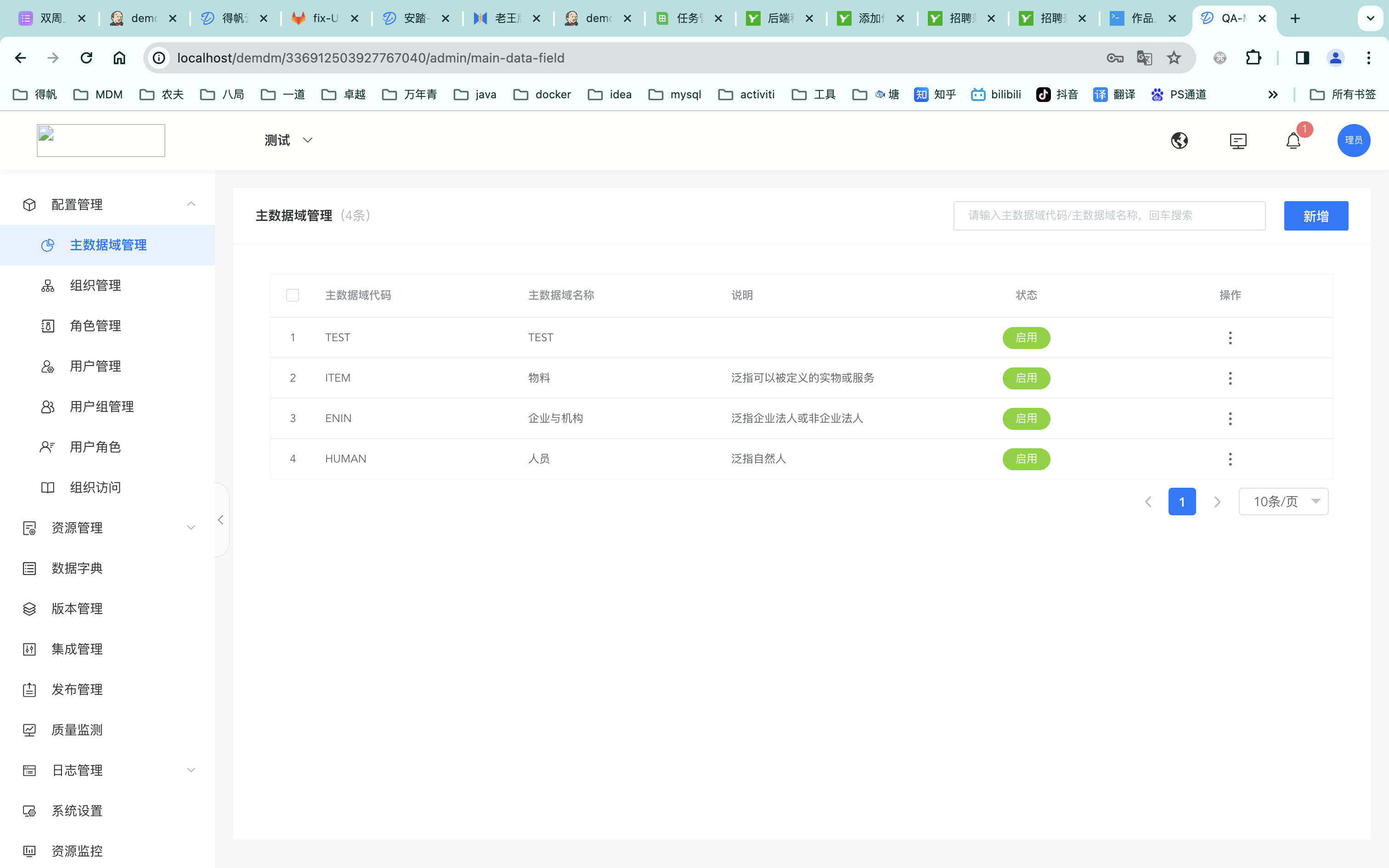The width and height of the screenshot is (1389, 868).
Task: Click 启用 status tag for TEST
Action: pyautogui.click(x=1026, y=338)
